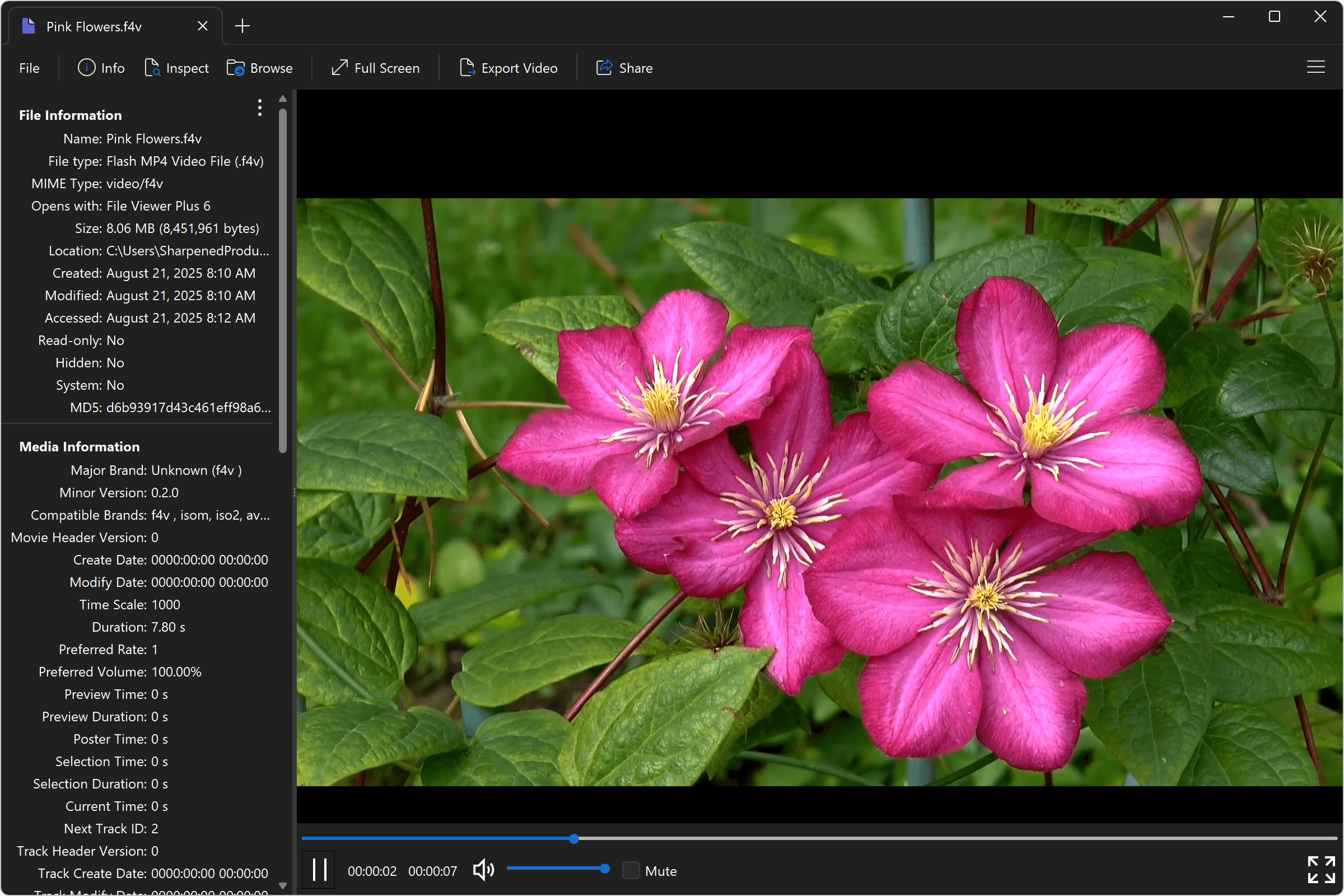Select the Inspect tool
This screenshot has height=896, width=1344.
177,67
